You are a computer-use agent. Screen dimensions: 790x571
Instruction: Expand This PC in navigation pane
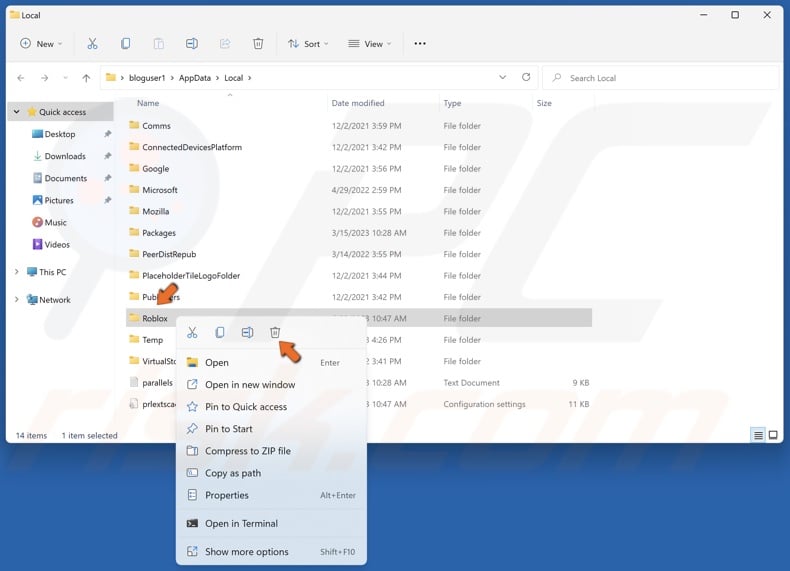click(17, 272)
